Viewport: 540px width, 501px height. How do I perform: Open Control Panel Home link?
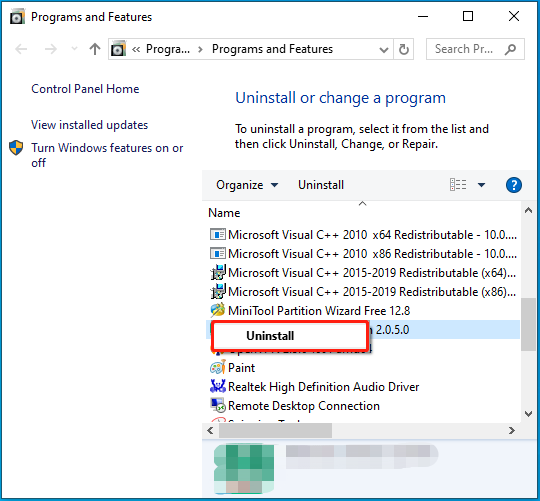click(x=85, y=89)
